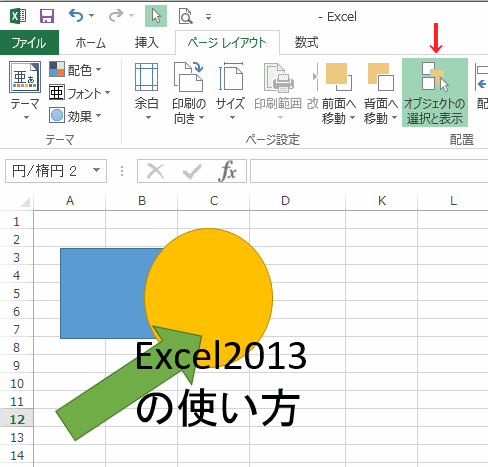Select row 12 header
This screenshot has height=467, width=488.
17,419
